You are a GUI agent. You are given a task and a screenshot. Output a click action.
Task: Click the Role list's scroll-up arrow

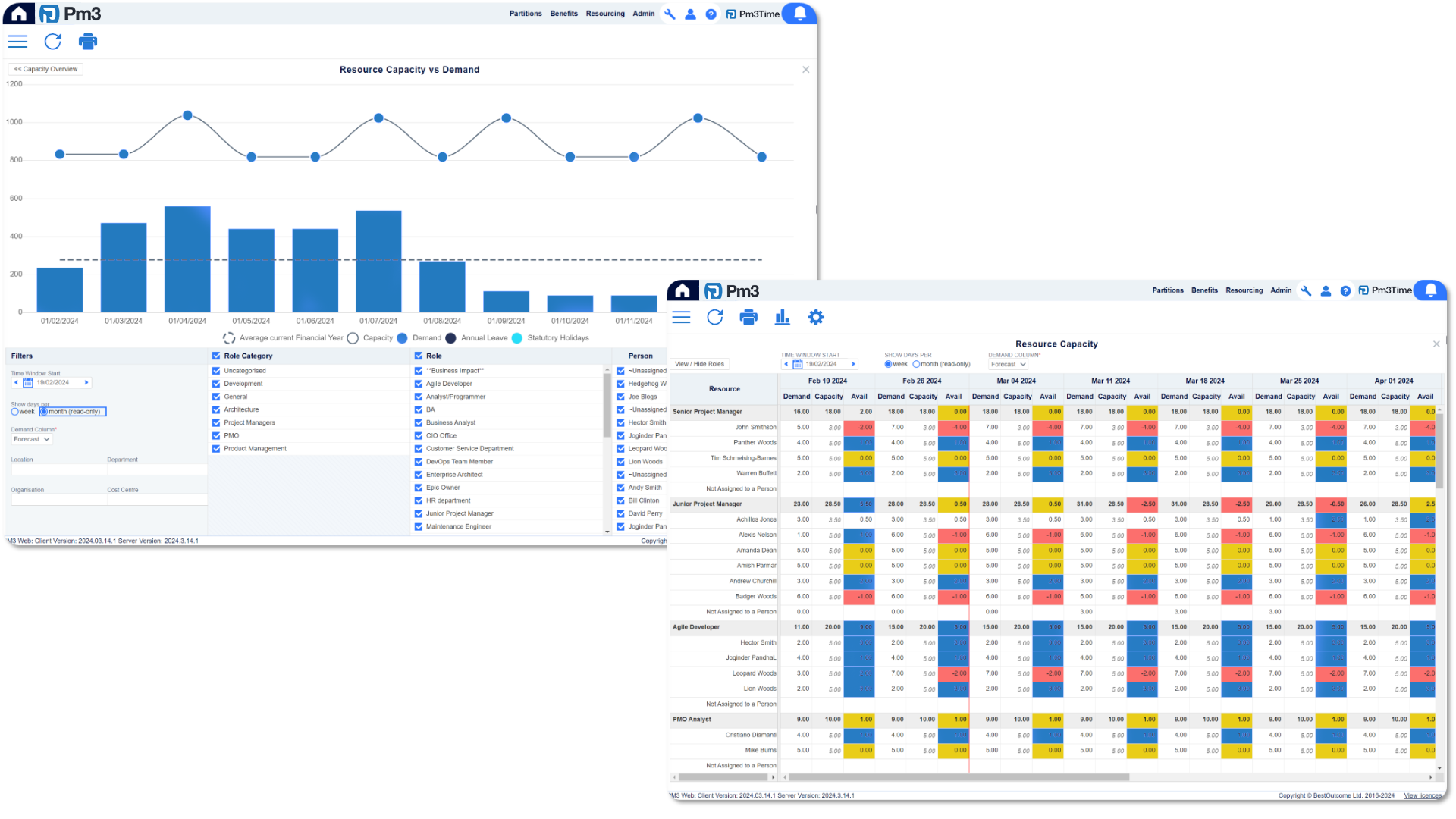click(607, 369)
